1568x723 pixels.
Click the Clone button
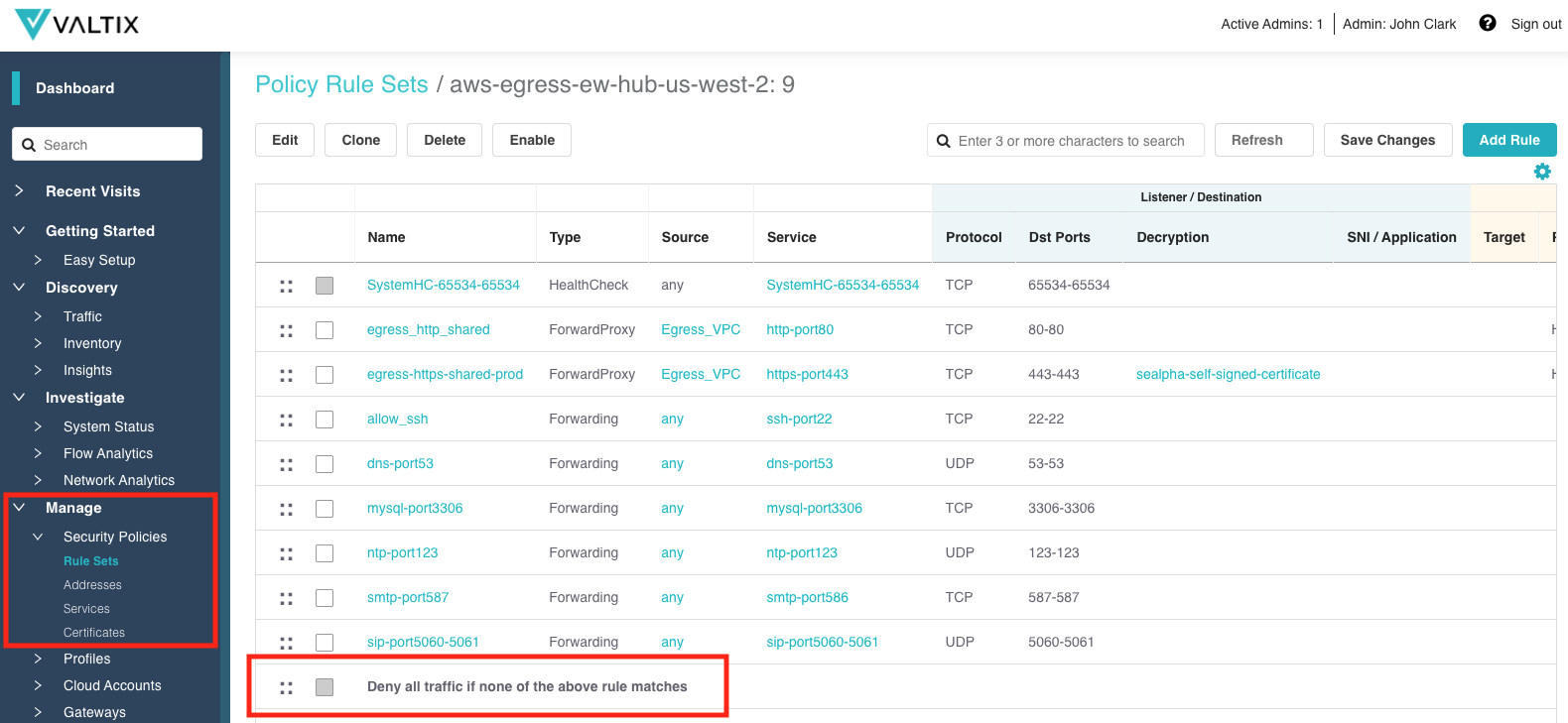(361, 140)
